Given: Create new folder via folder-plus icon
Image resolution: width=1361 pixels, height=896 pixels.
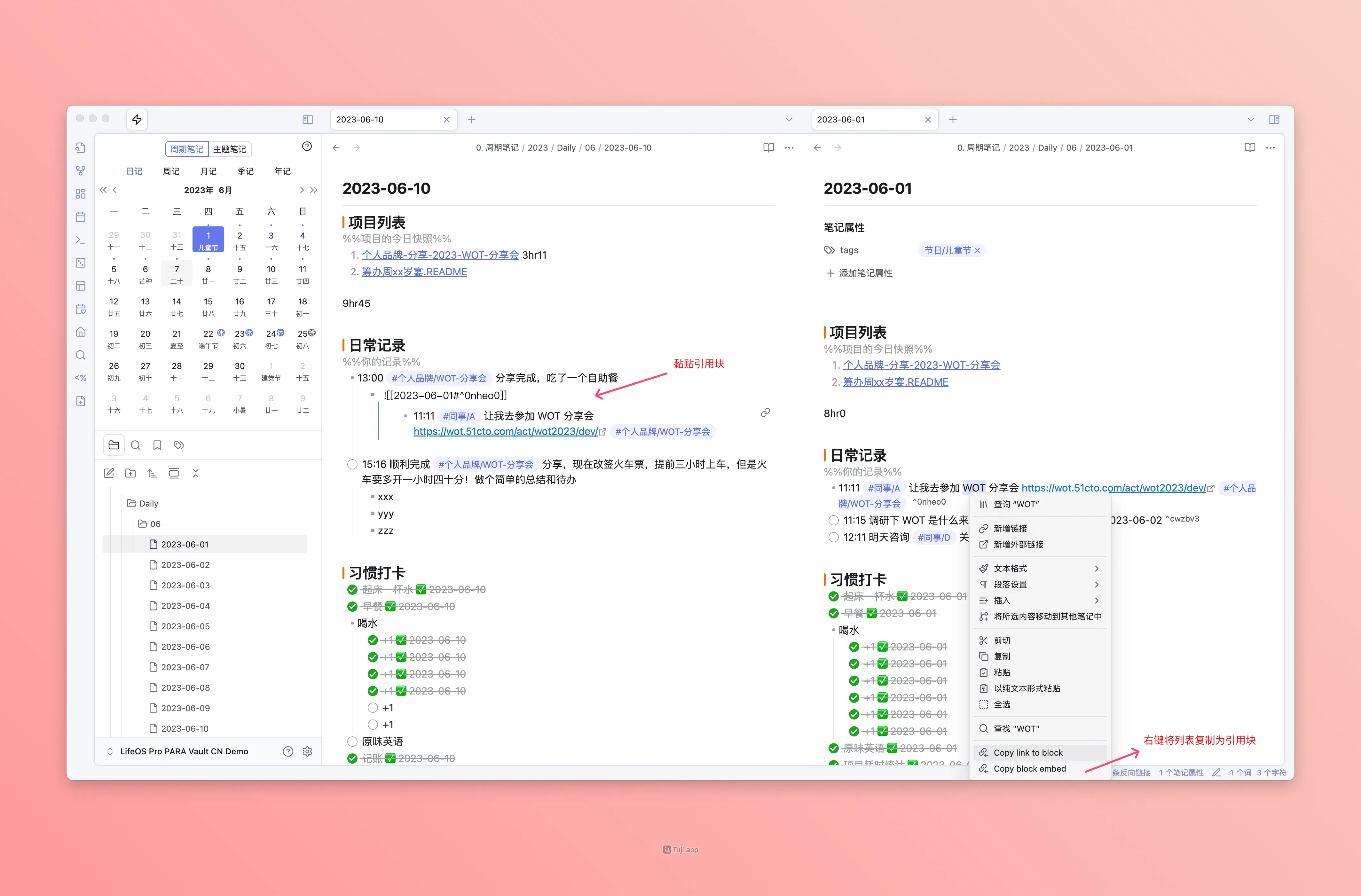Looking at the screenshot, I should click(130, 473).
